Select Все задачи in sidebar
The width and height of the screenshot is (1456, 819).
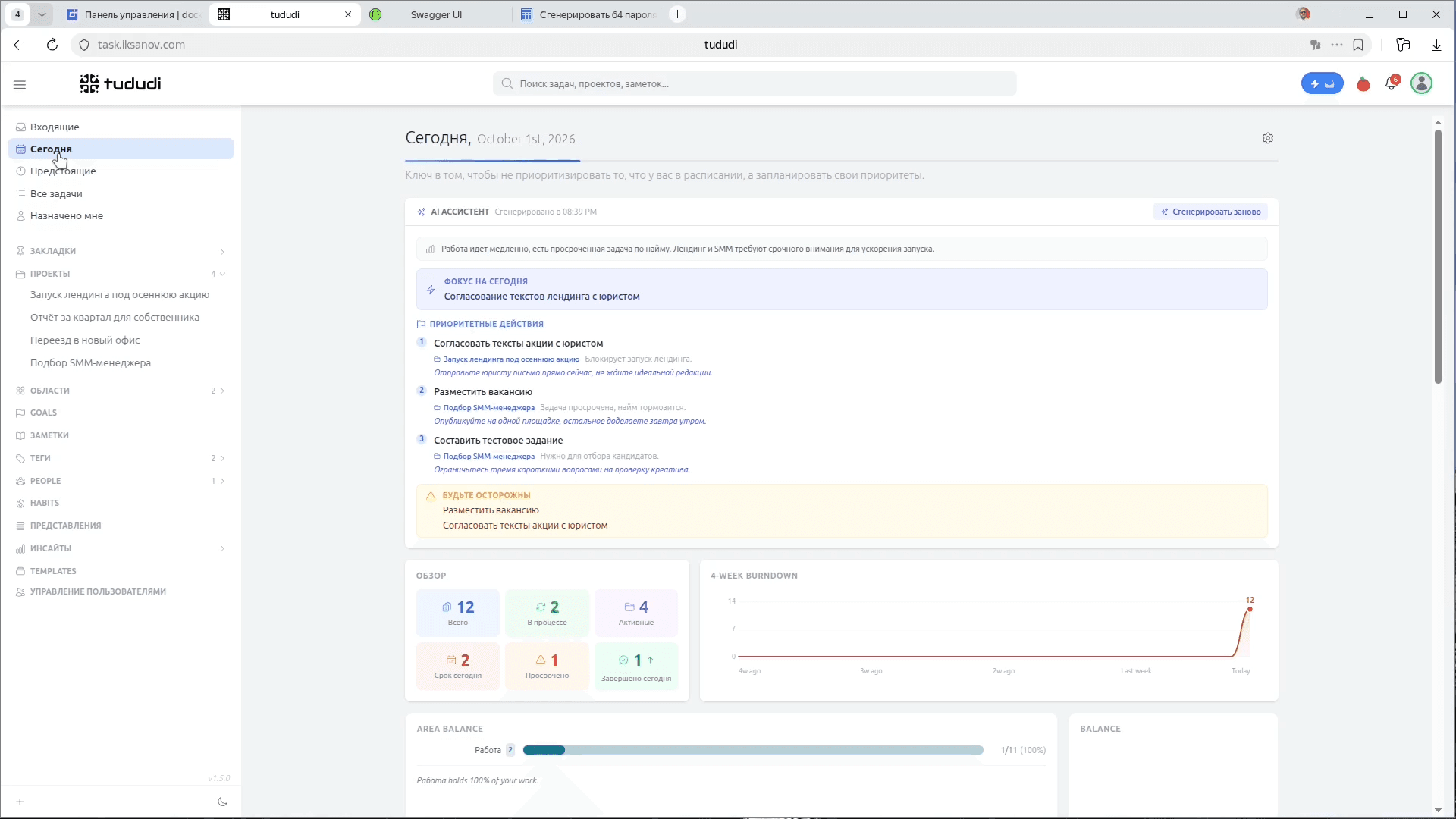(x=121, y=193)
